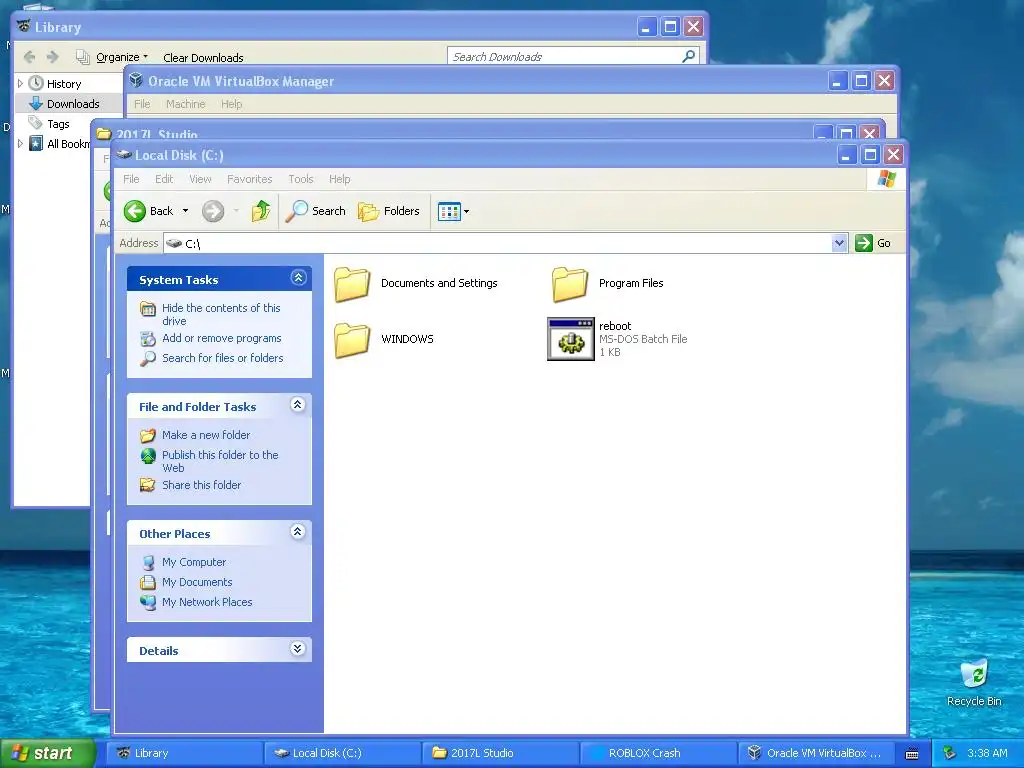The width and height of the screenshot is (1024, 768).
Task: Open Search with the magnifier icon
Action: (315, 211)
